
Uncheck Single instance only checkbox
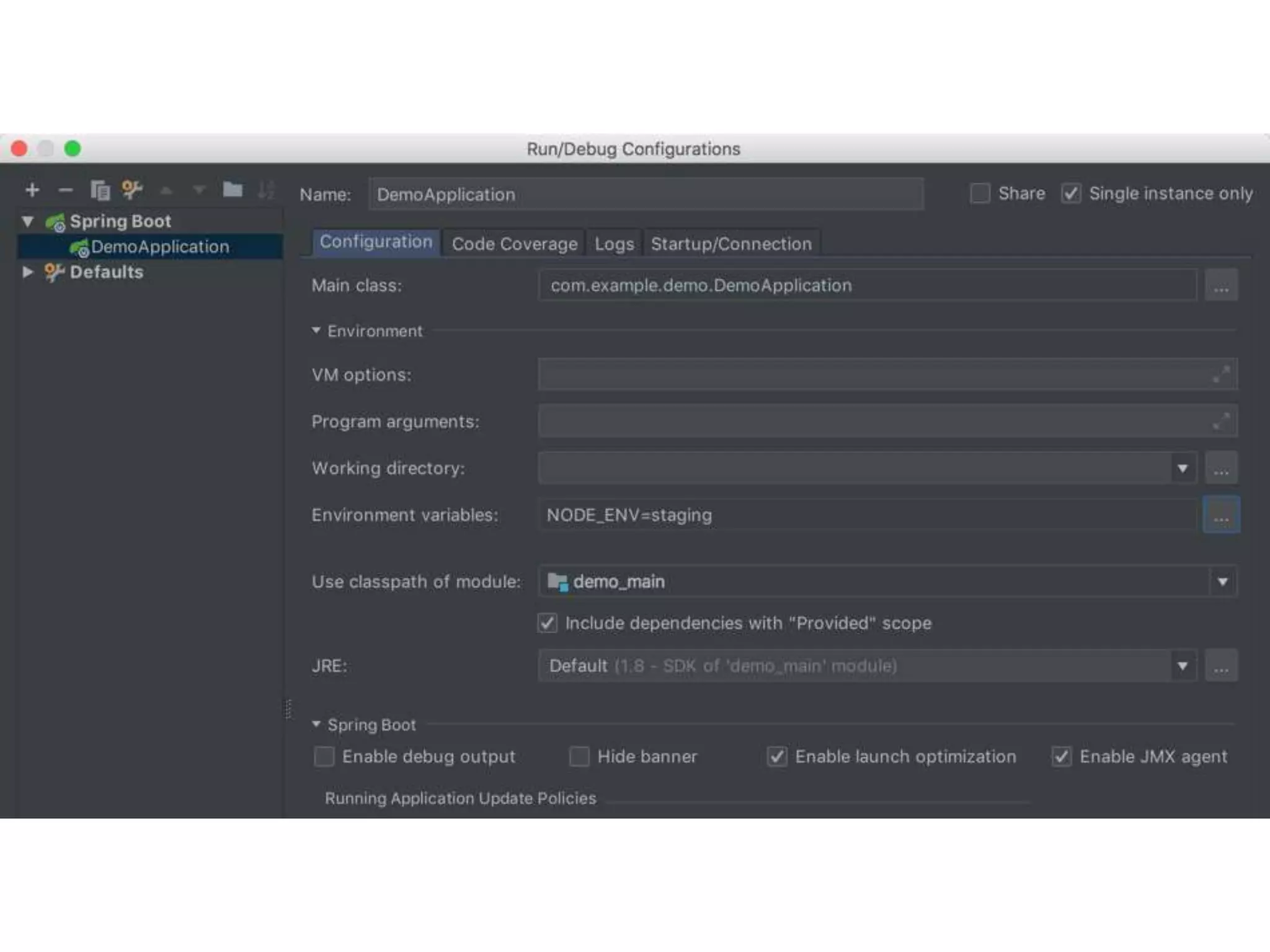1071,193
